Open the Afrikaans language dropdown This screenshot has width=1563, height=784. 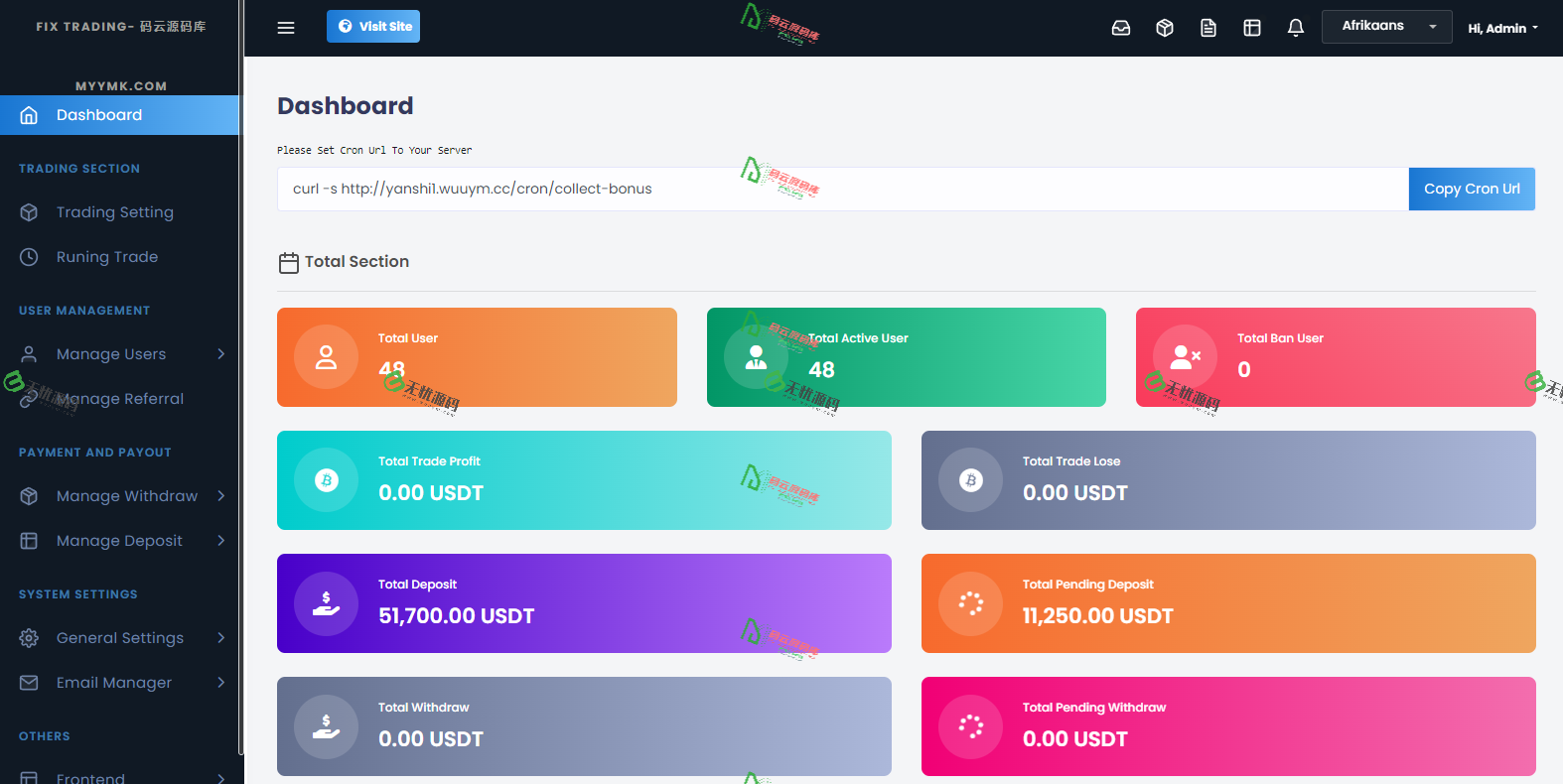click(x=1386, y=27)
